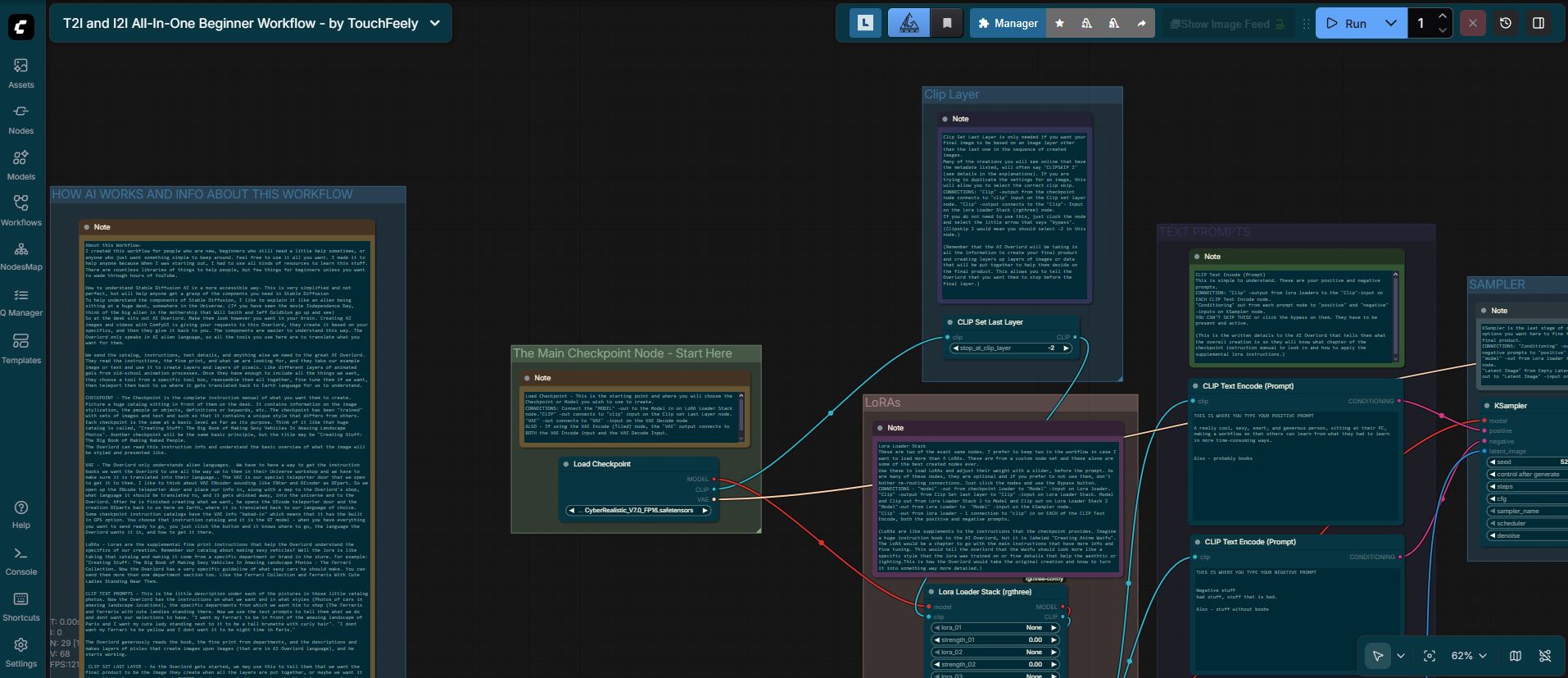1568x678 pixels.
Task: Open the 62% zoom level dropdown
Action: click(x=1468, y=656)
